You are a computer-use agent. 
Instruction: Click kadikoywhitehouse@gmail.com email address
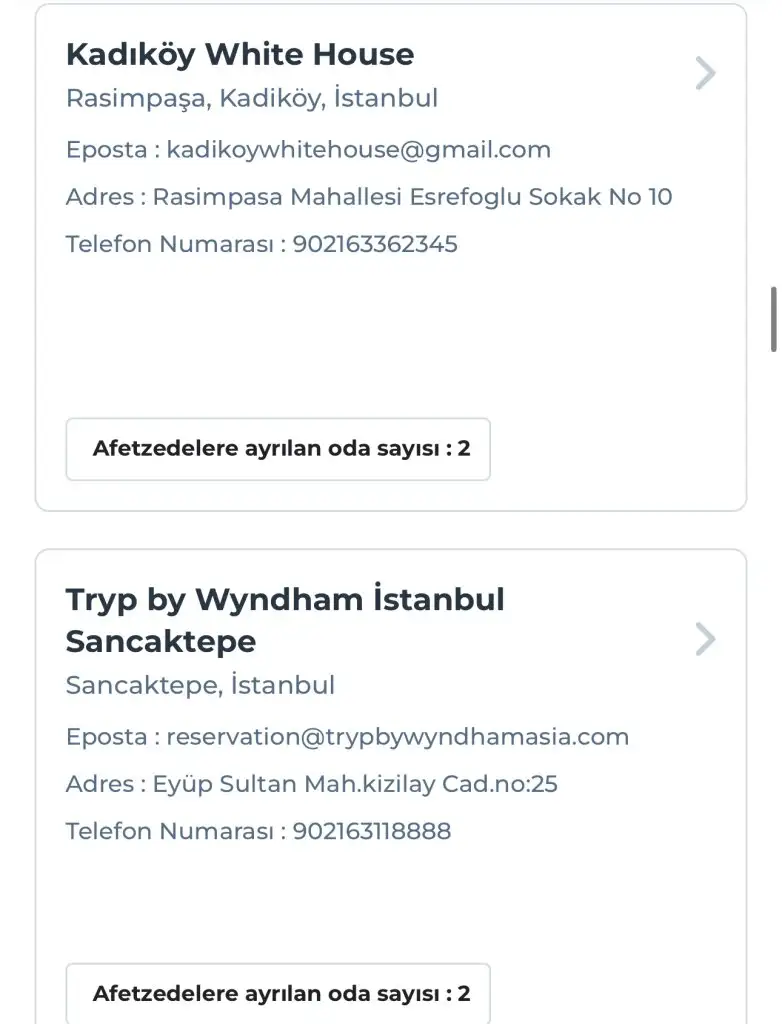click(x=358, y=150)
